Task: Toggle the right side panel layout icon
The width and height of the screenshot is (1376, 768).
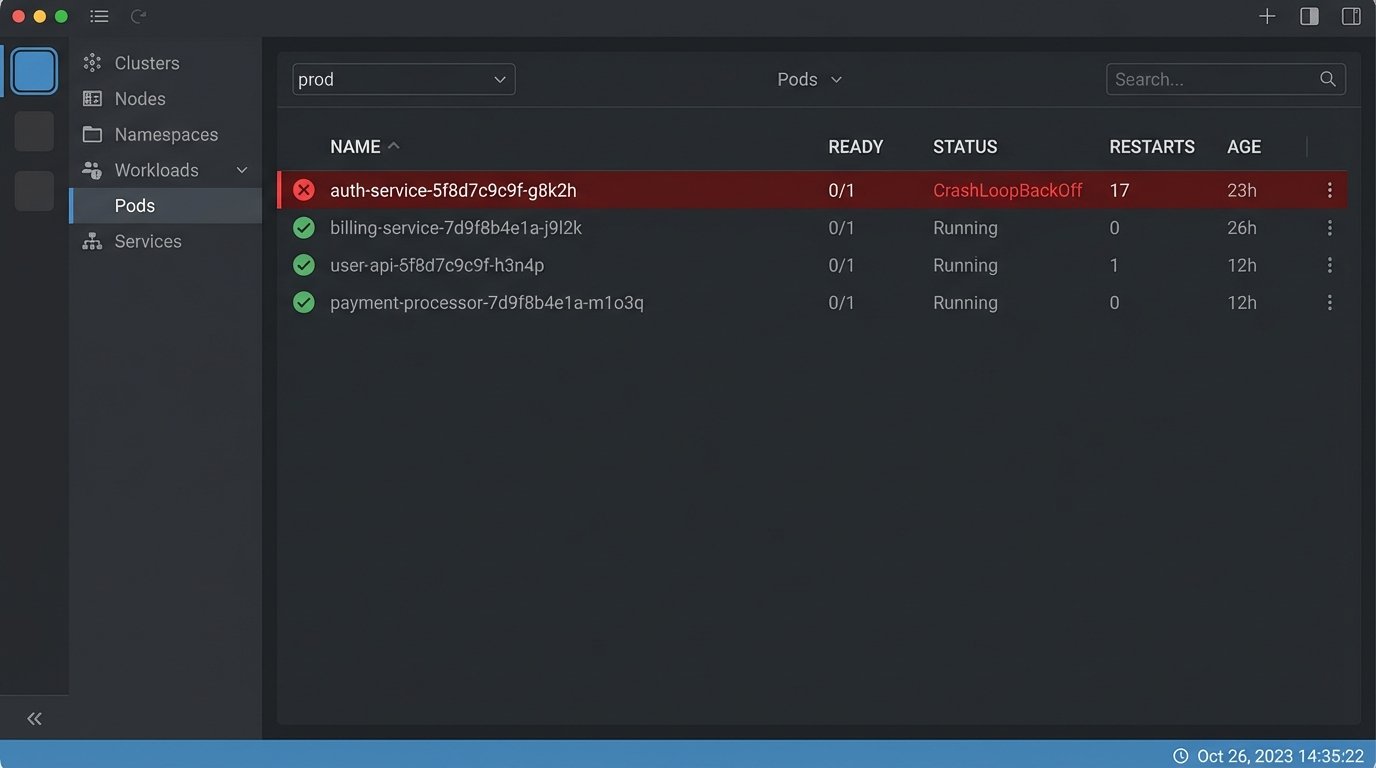Action: 1351,16
